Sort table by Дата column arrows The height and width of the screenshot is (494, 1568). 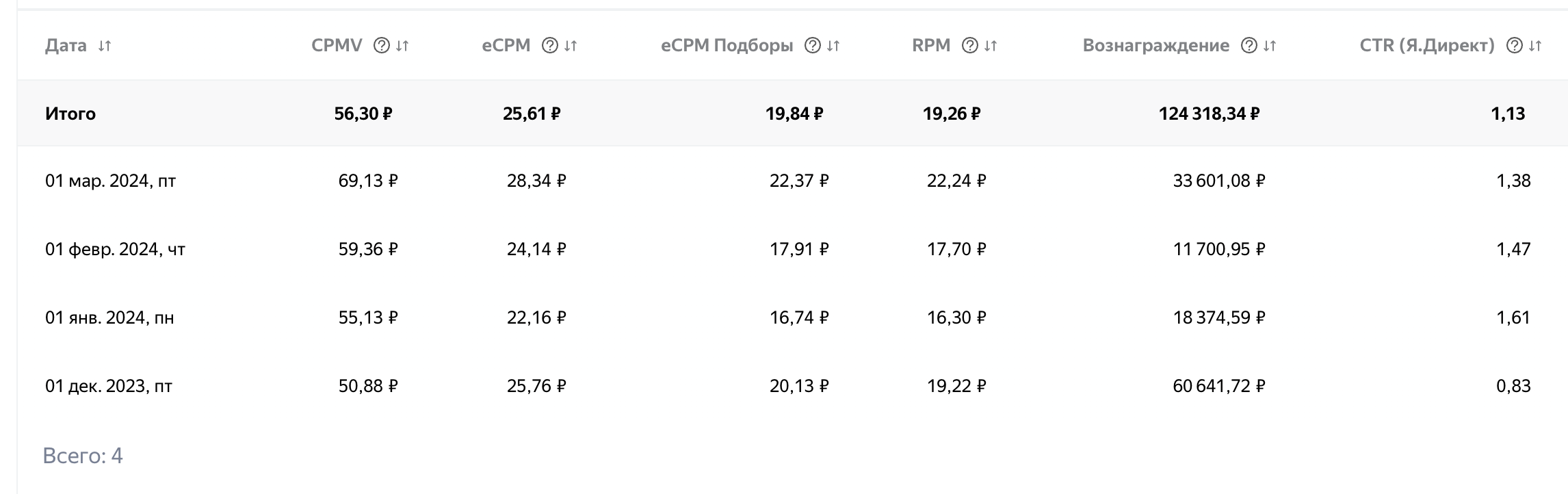(104, 46)
